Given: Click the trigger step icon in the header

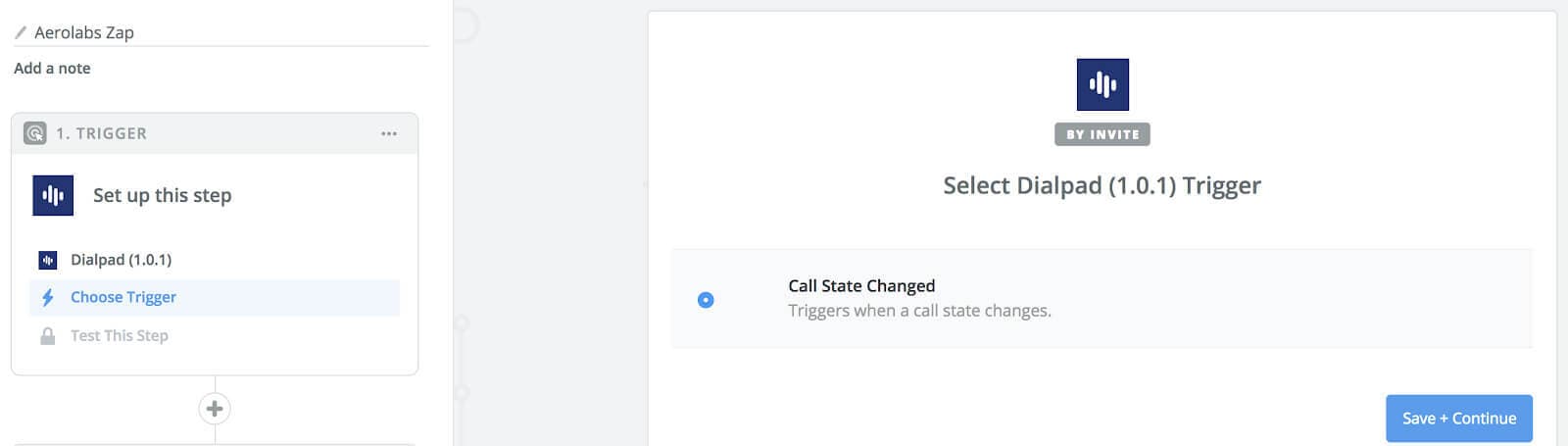Looking at the screenshot, I should (x=35, y=133).
